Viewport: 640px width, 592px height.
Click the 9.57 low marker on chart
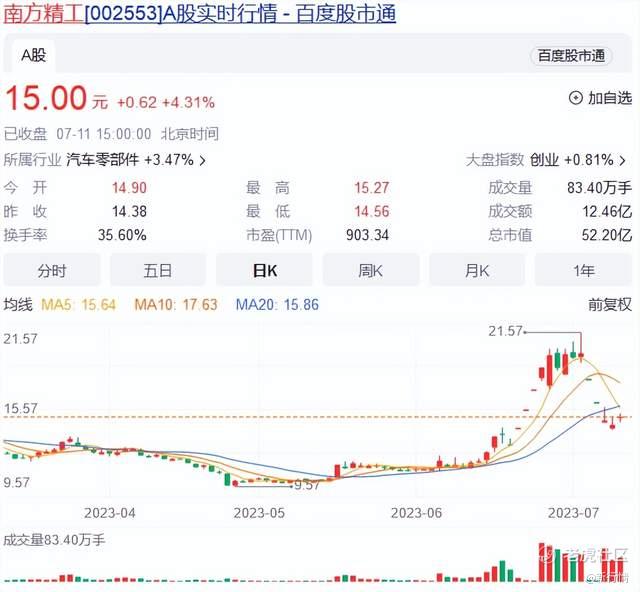(307, 485)
